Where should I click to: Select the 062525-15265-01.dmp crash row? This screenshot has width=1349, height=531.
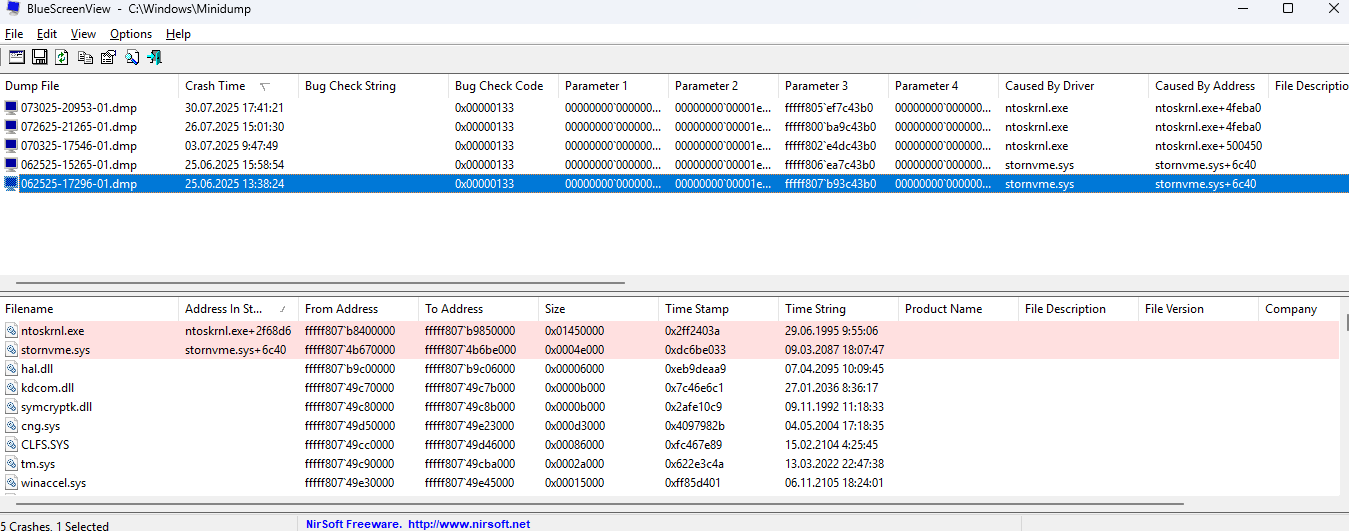674,165
